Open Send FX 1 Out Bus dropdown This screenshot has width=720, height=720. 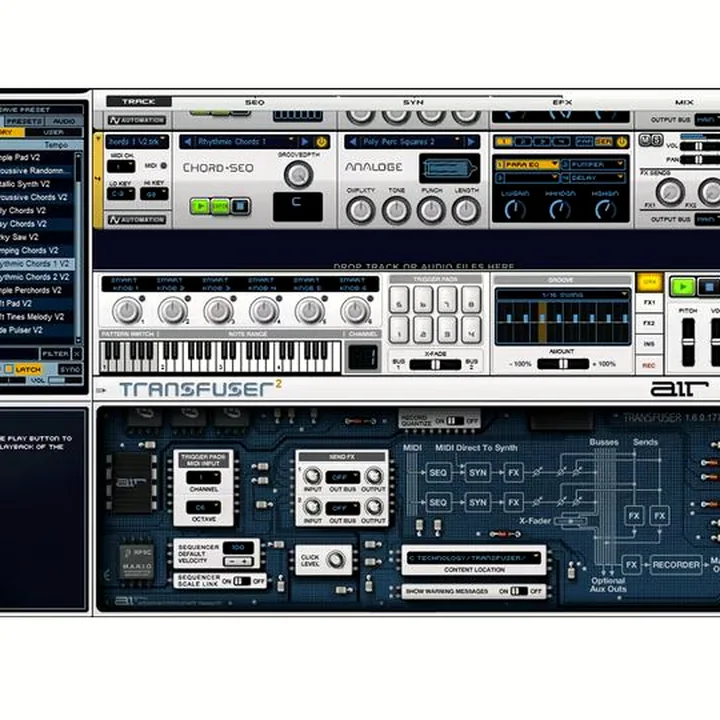[343, 477]
